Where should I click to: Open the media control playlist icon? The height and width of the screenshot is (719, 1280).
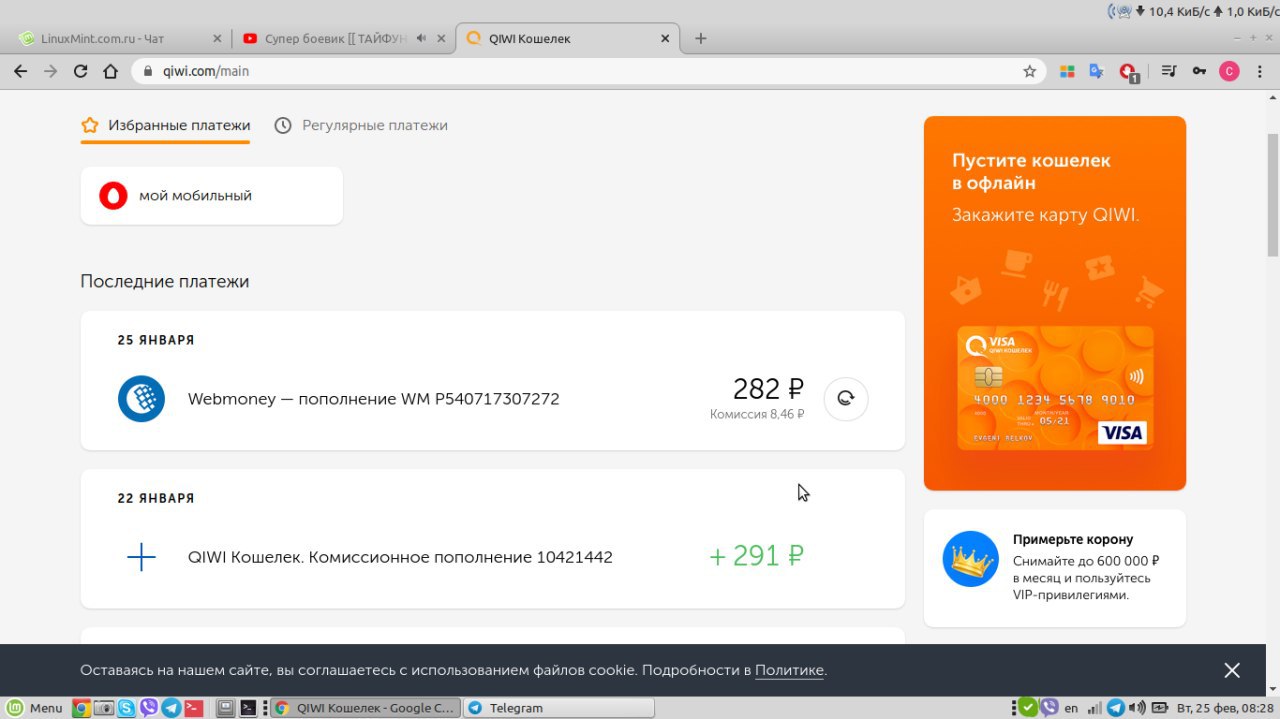click(1168, 71)
